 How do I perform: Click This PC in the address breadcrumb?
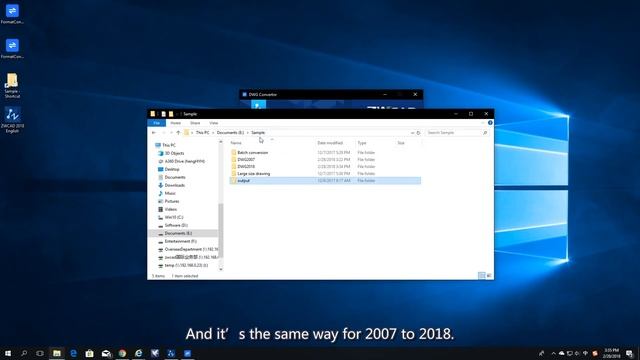coord(202,133)
